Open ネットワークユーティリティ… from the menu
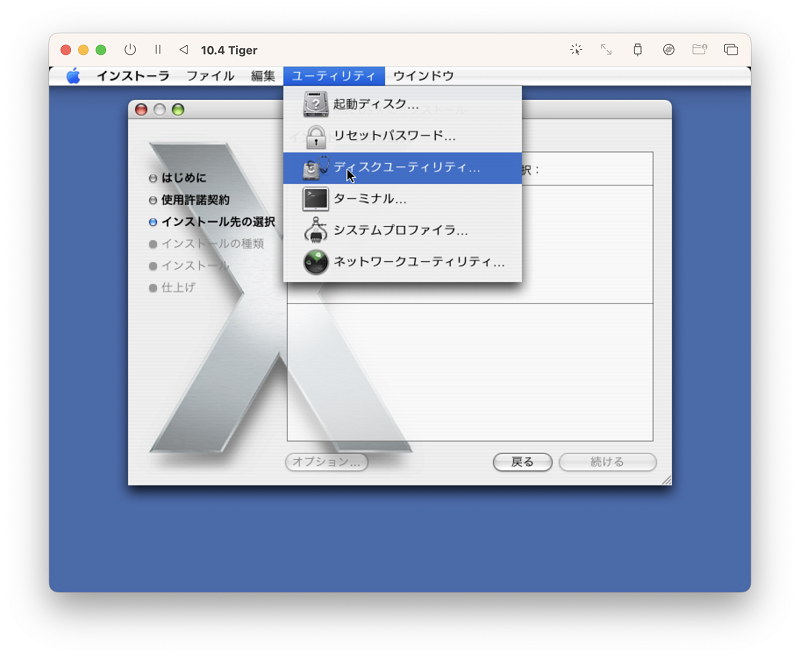 [x=403, y=262]
